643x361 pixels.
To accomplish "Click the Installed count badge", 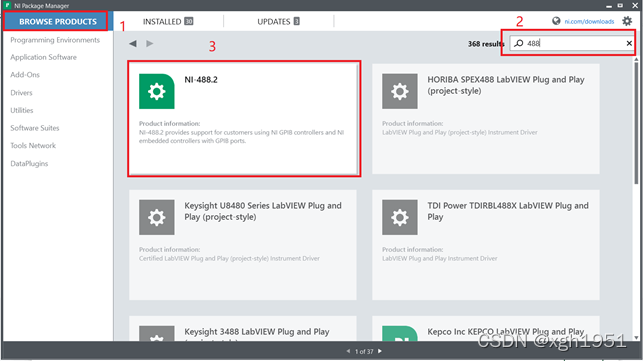I will 189,21.
